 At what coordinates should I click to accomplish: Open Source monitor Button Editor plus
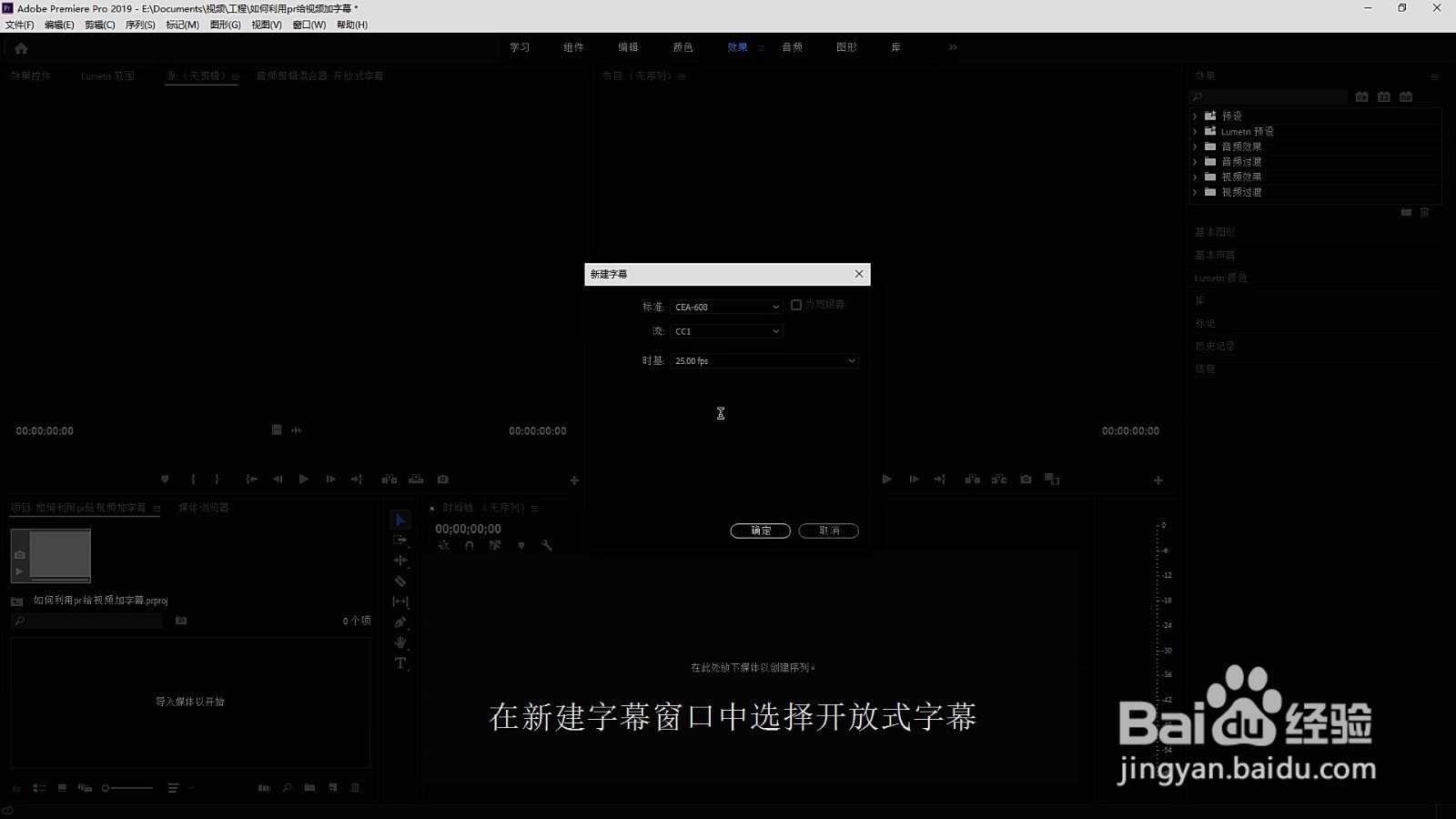coord(574,480)
